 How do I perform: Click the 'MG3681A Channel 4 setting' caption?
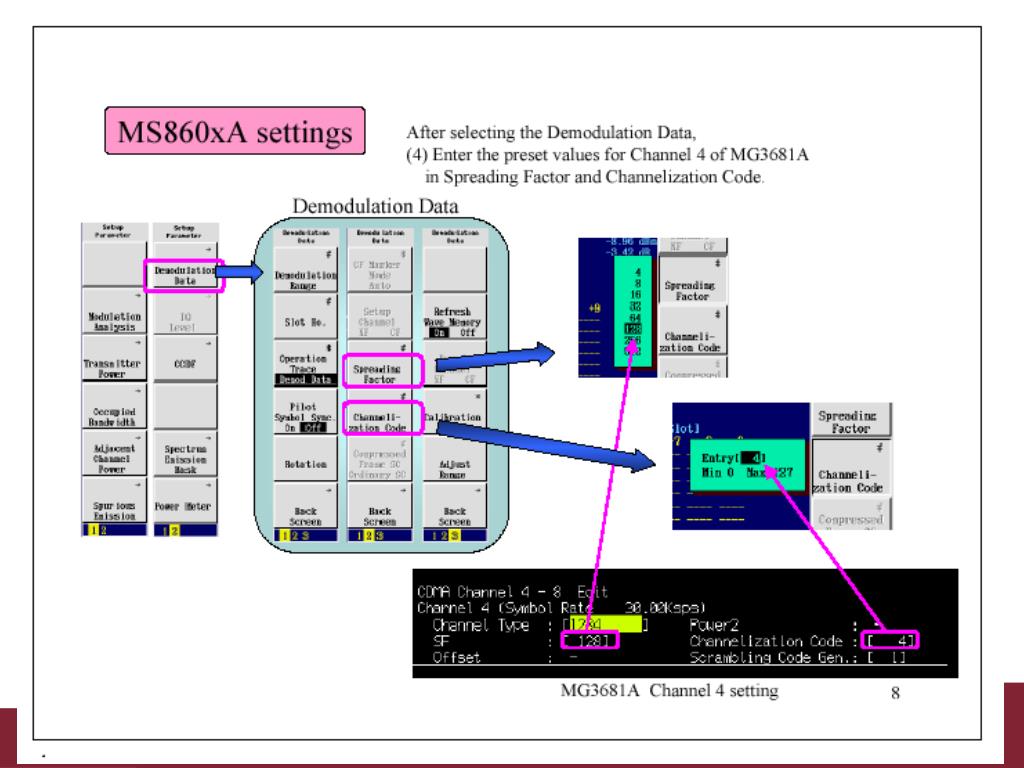(669, 690)
